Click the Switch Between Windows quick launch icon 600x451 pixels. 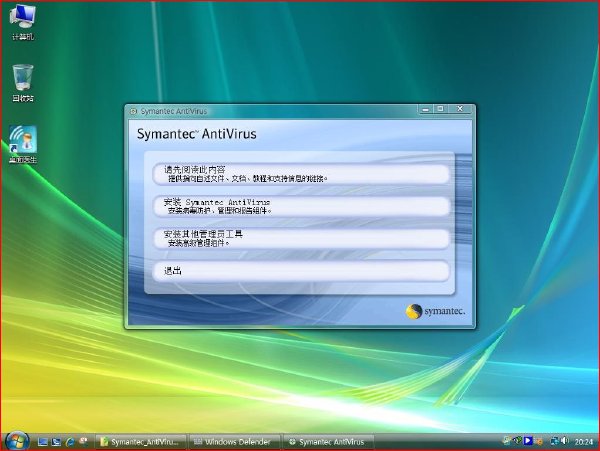tap(56, 442)
